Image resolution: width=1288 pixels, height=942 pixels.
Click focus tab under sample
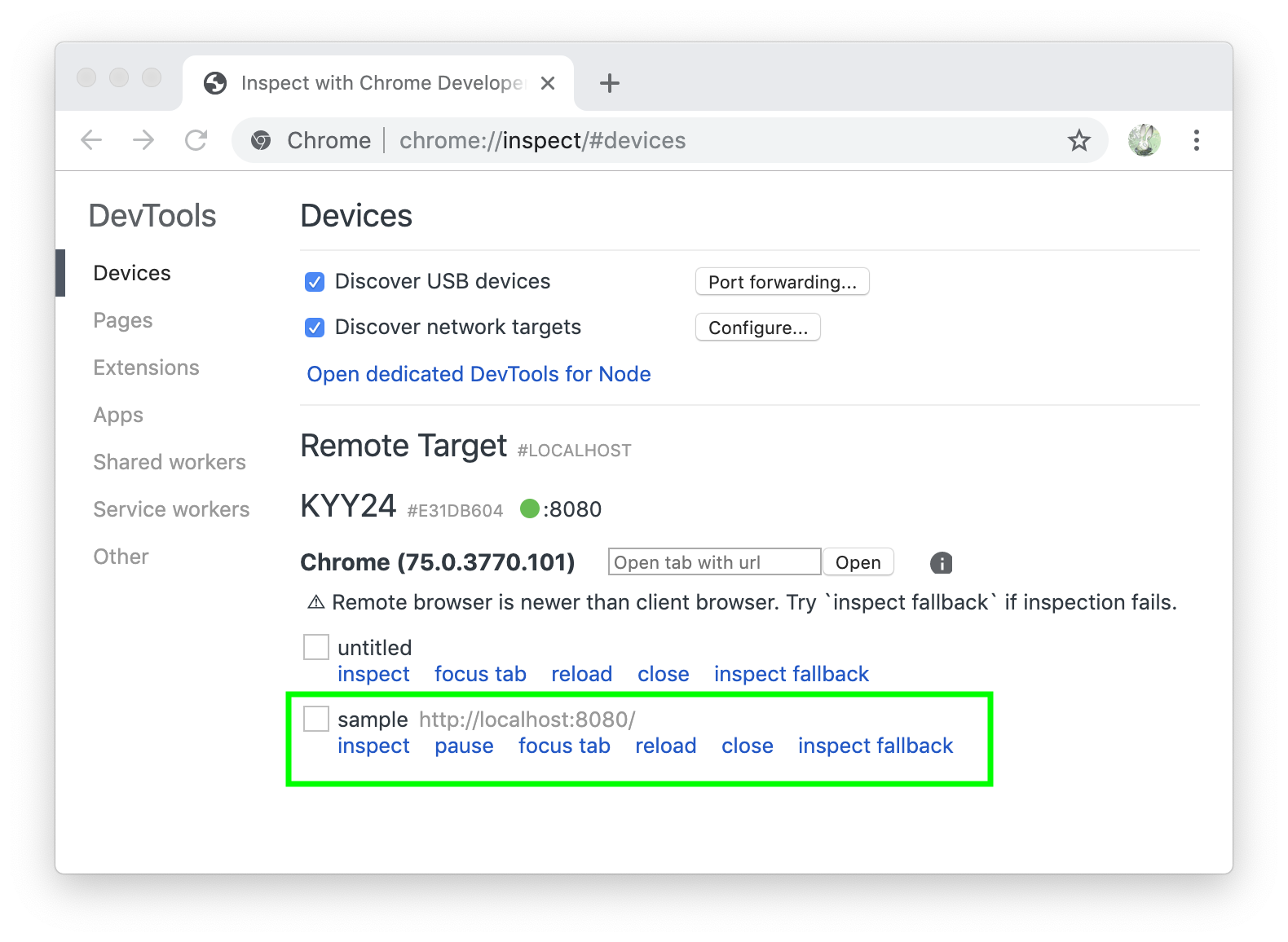tap(565, 746)
